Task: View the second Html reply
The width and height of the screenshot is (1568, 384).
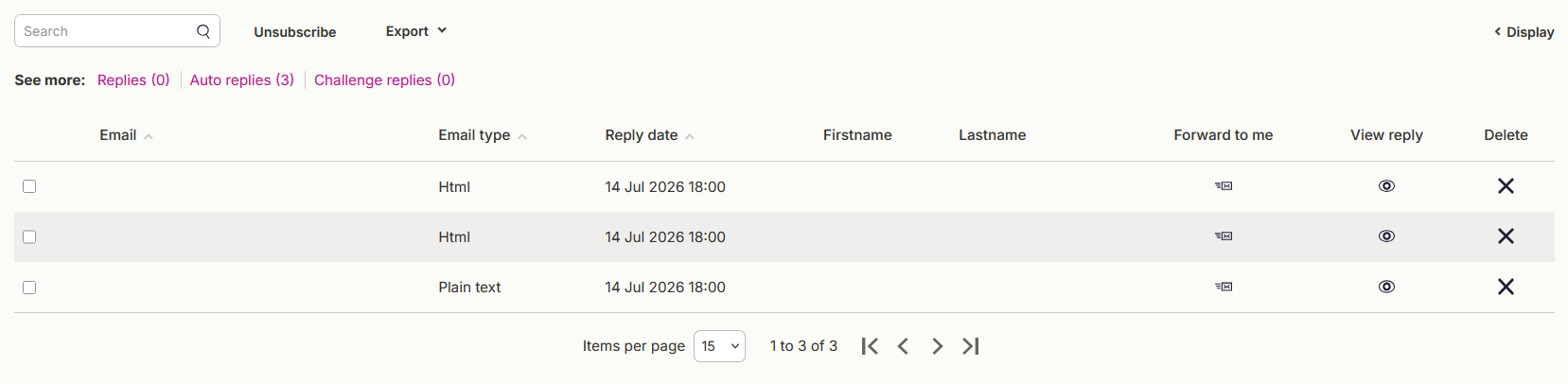Action: click(1386, 236)
